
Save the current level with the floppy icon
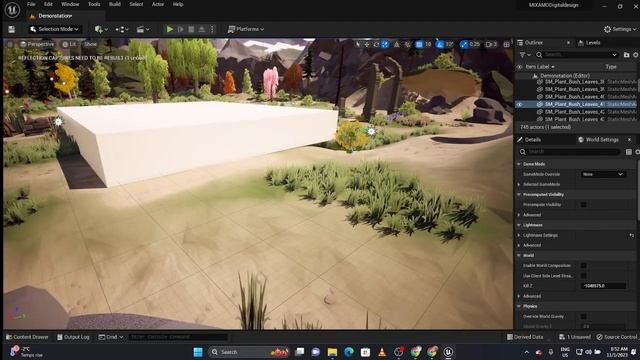[x=11, y=29]
